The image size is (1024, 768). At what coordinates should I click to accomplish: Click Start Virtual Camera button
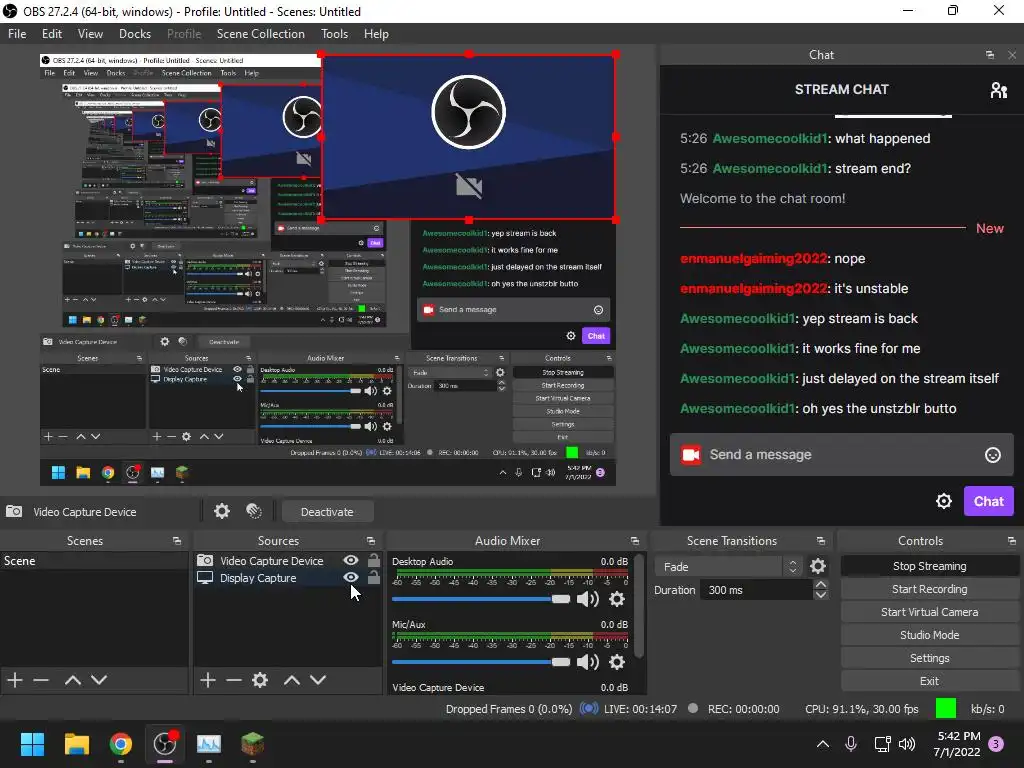929,612
